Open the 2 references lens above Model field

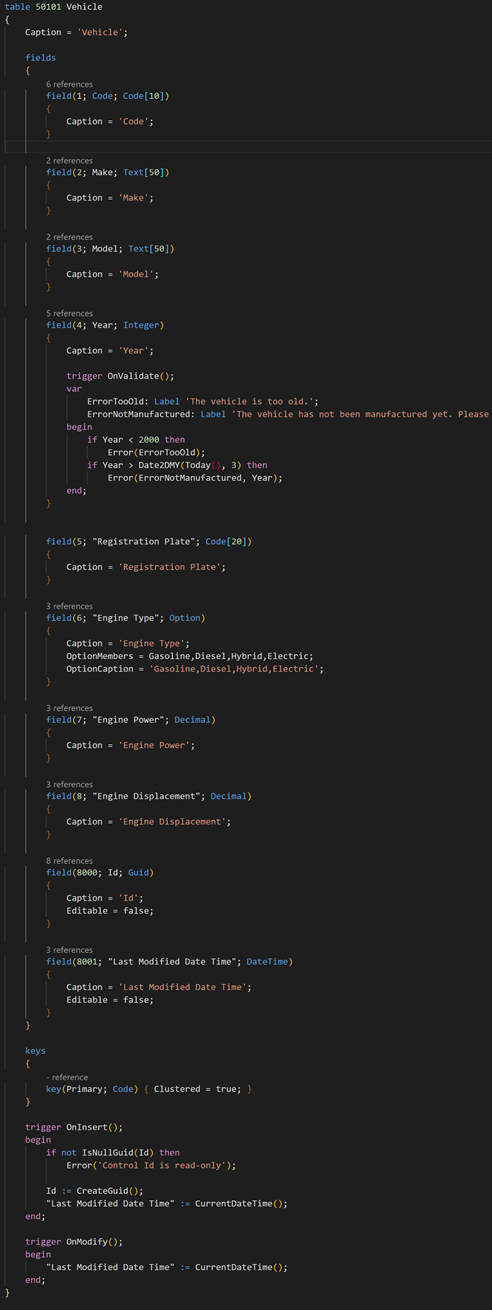69,237
